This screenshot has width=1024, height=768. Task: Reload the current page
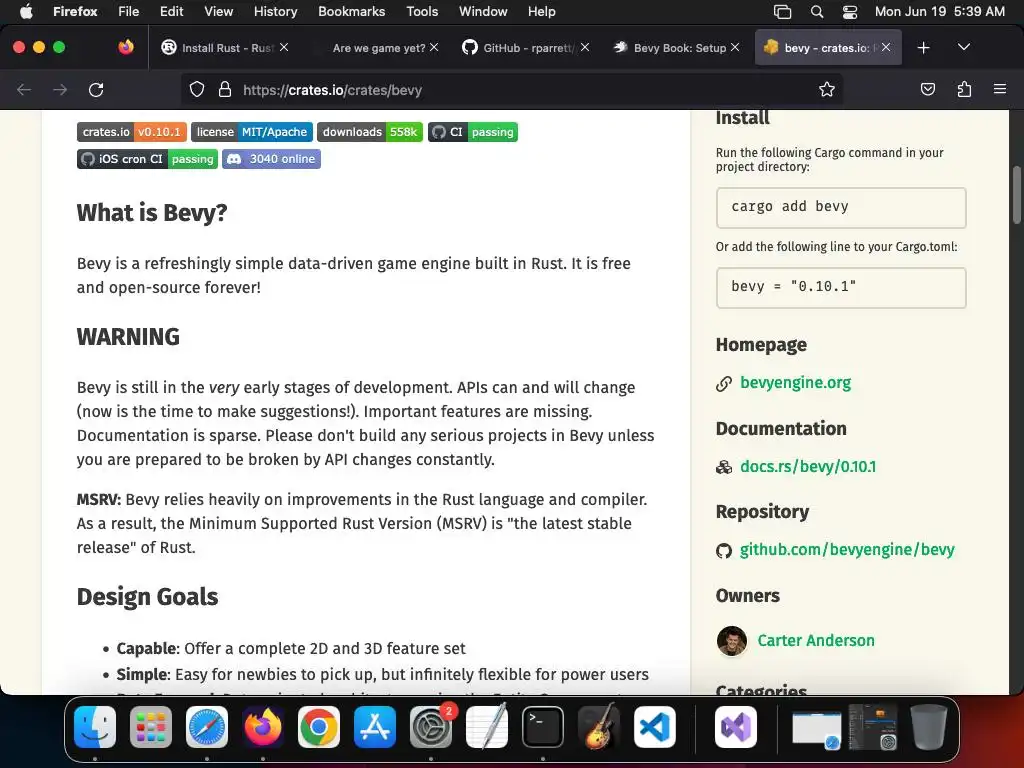click(x=96, y=89)
